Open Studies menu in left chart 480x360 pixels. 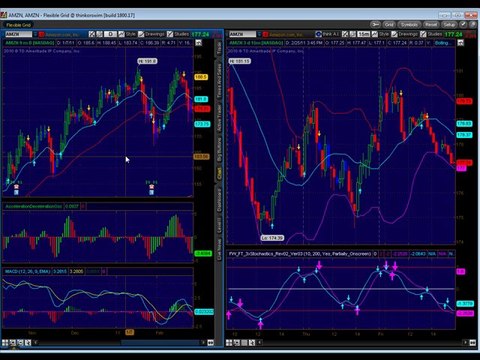pos(182,34)
